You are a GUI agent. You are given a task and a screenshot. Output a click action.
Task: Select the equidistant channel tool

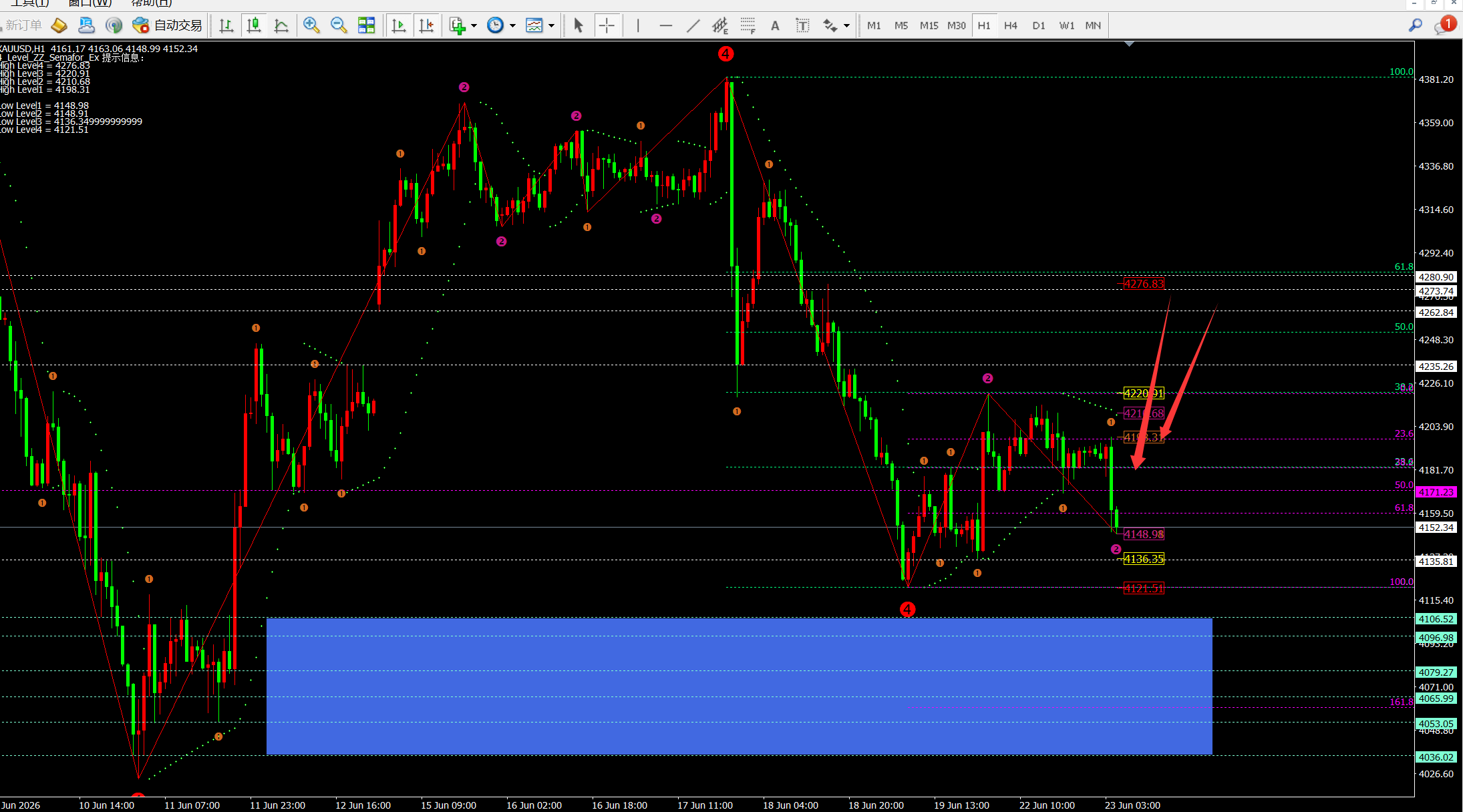(x=720, y=25)
